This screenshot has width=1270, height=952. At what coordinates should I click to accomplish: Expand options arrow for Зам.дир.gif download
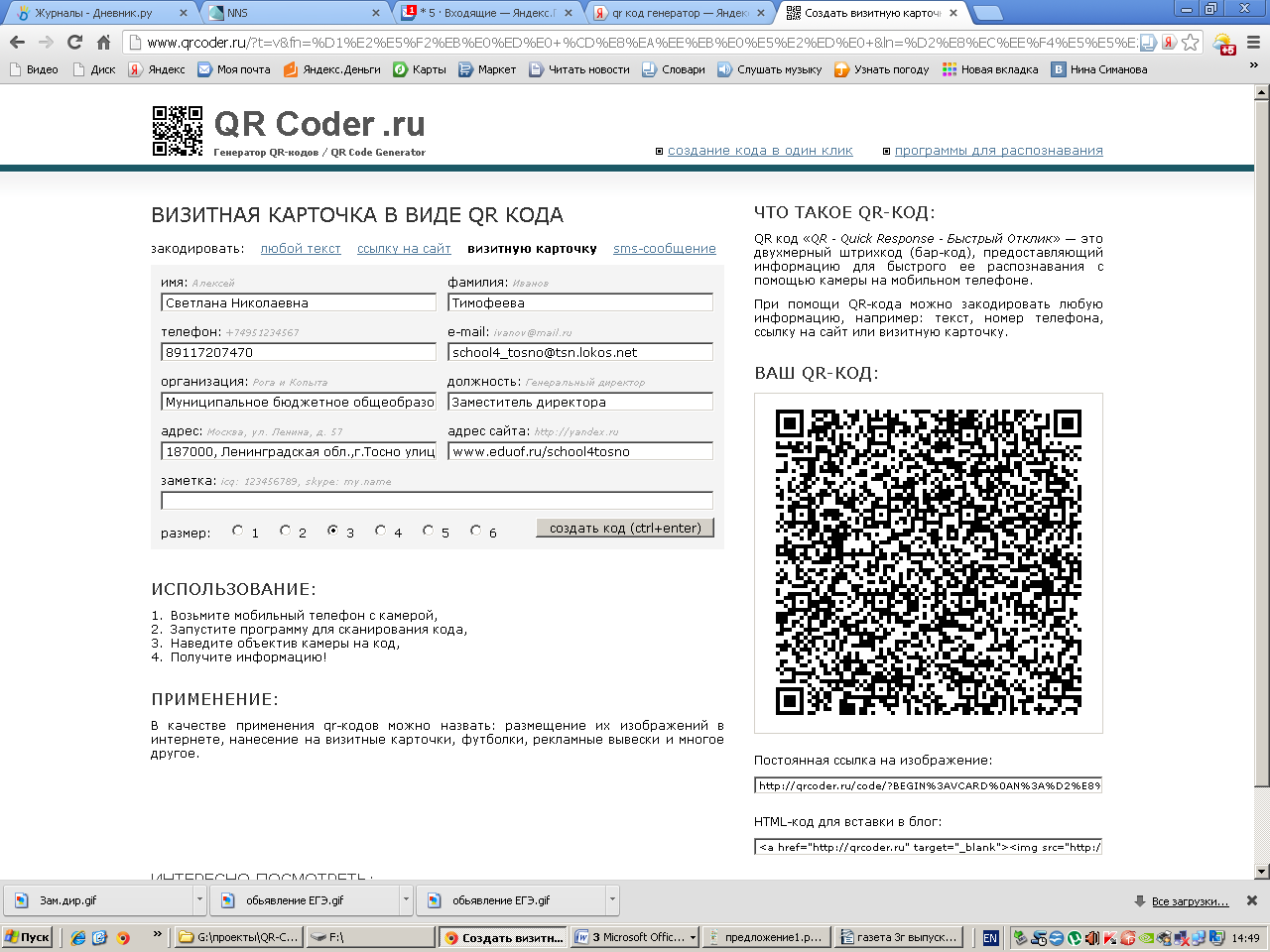(199, 900)
